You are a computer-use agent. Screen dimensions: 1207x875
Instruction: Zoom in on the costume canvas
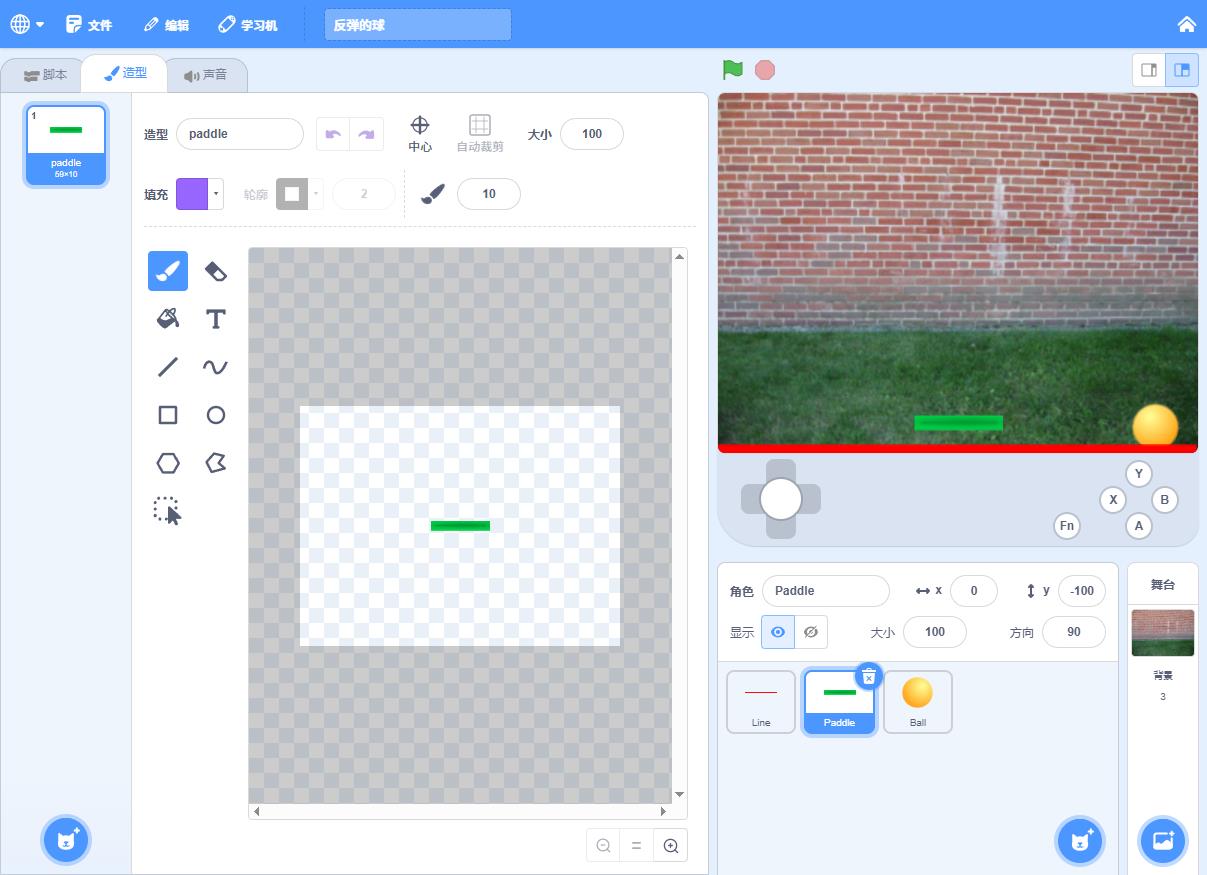(x=671, y=846)
